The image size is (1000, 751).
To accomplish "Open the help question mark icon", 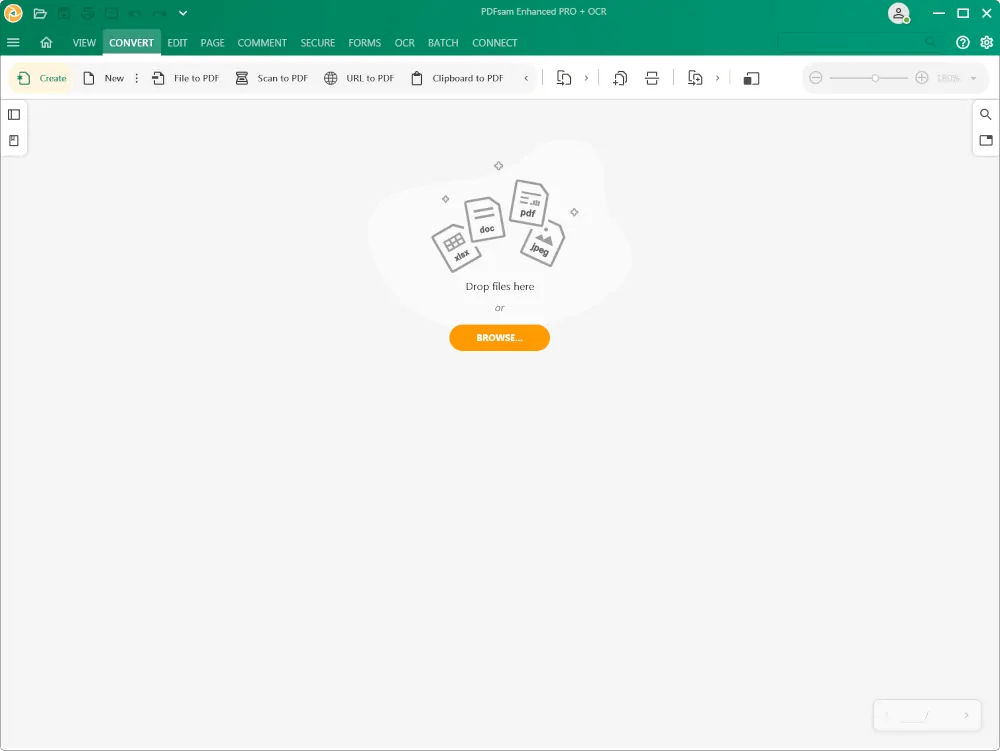I will pos(963,43).
